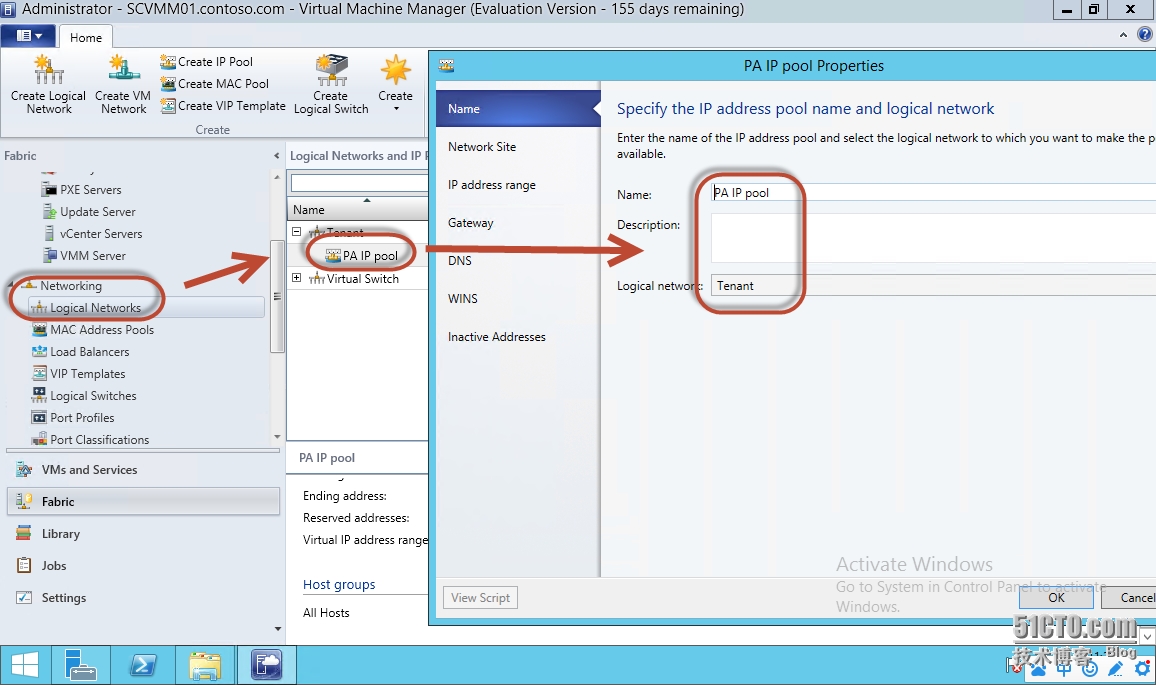The width and height of the screenshot is (1156, 685).
Task: Select vCenter Servers in Fabric tree
Action: (x=100, y=234)
